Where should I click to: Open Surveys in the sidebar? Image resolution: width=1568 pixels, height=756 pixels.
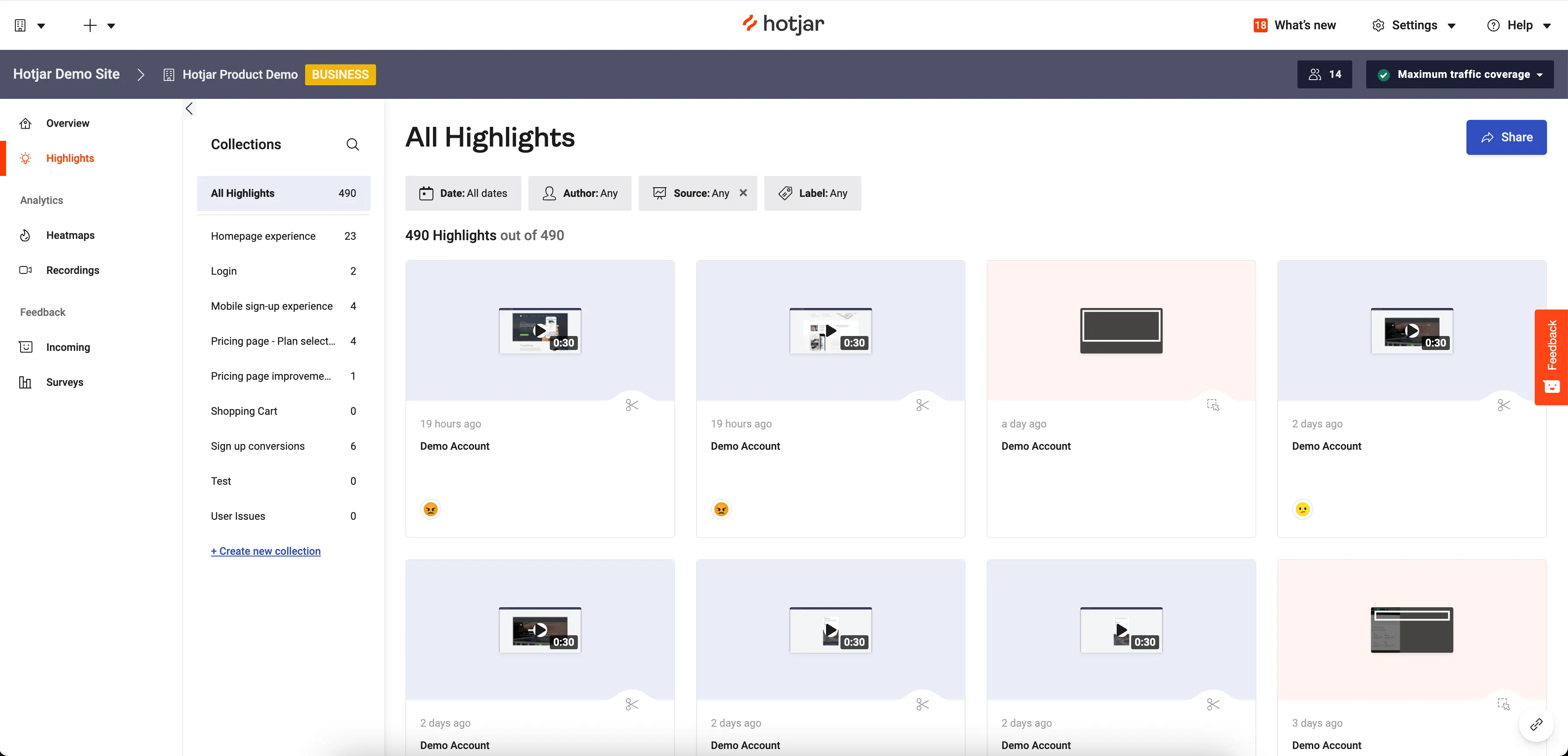click(x=64, y=382)
